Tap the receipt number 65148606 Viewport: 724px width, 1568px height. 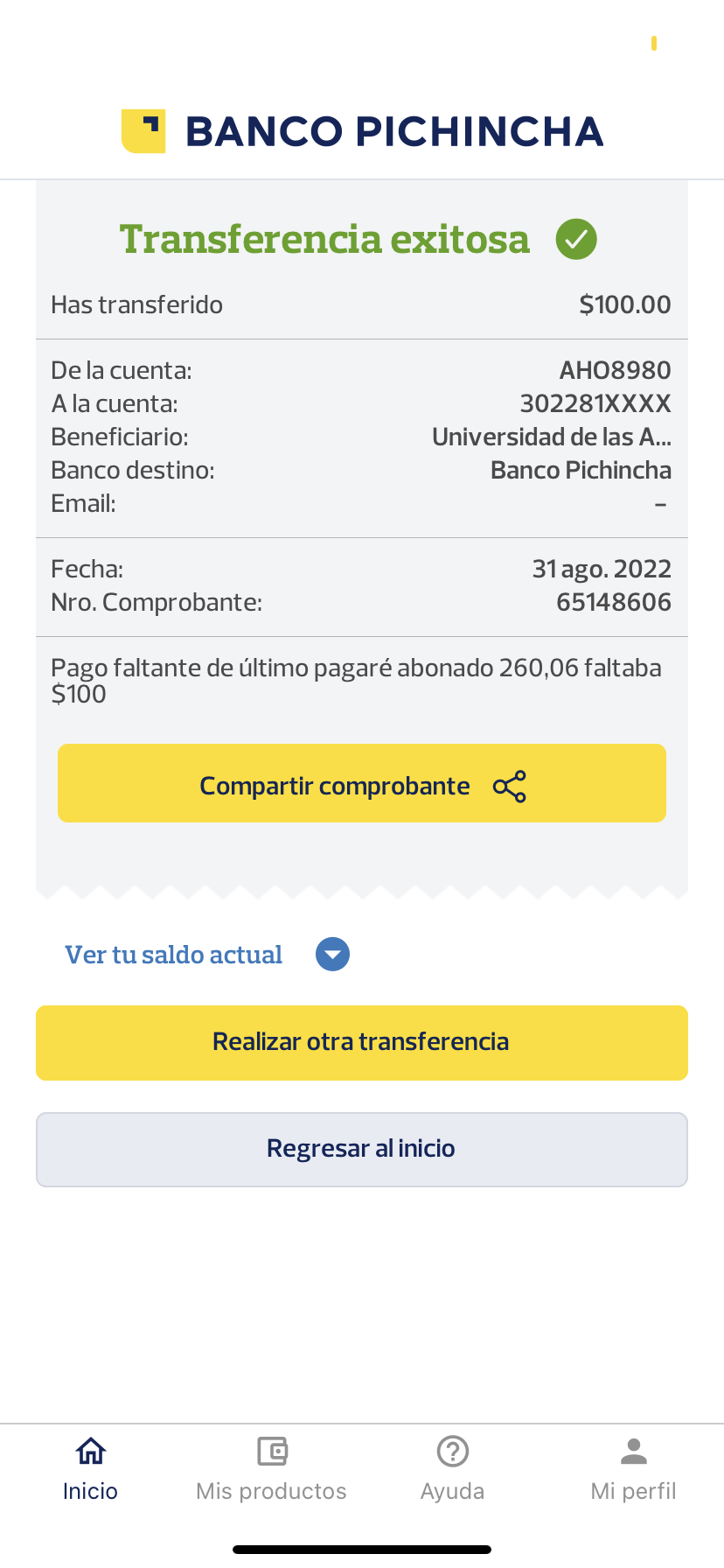[614, 602]
